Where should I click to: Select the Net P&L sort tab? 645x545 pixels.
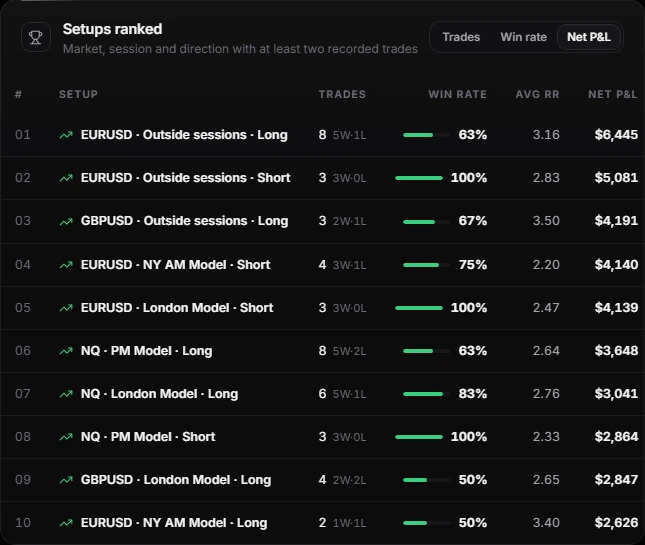(589, 37)
